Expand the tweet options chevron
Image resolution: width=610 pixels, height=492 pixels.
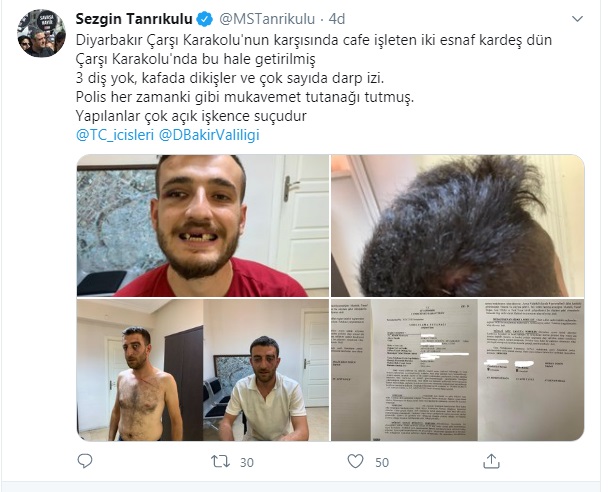point(577,19)
